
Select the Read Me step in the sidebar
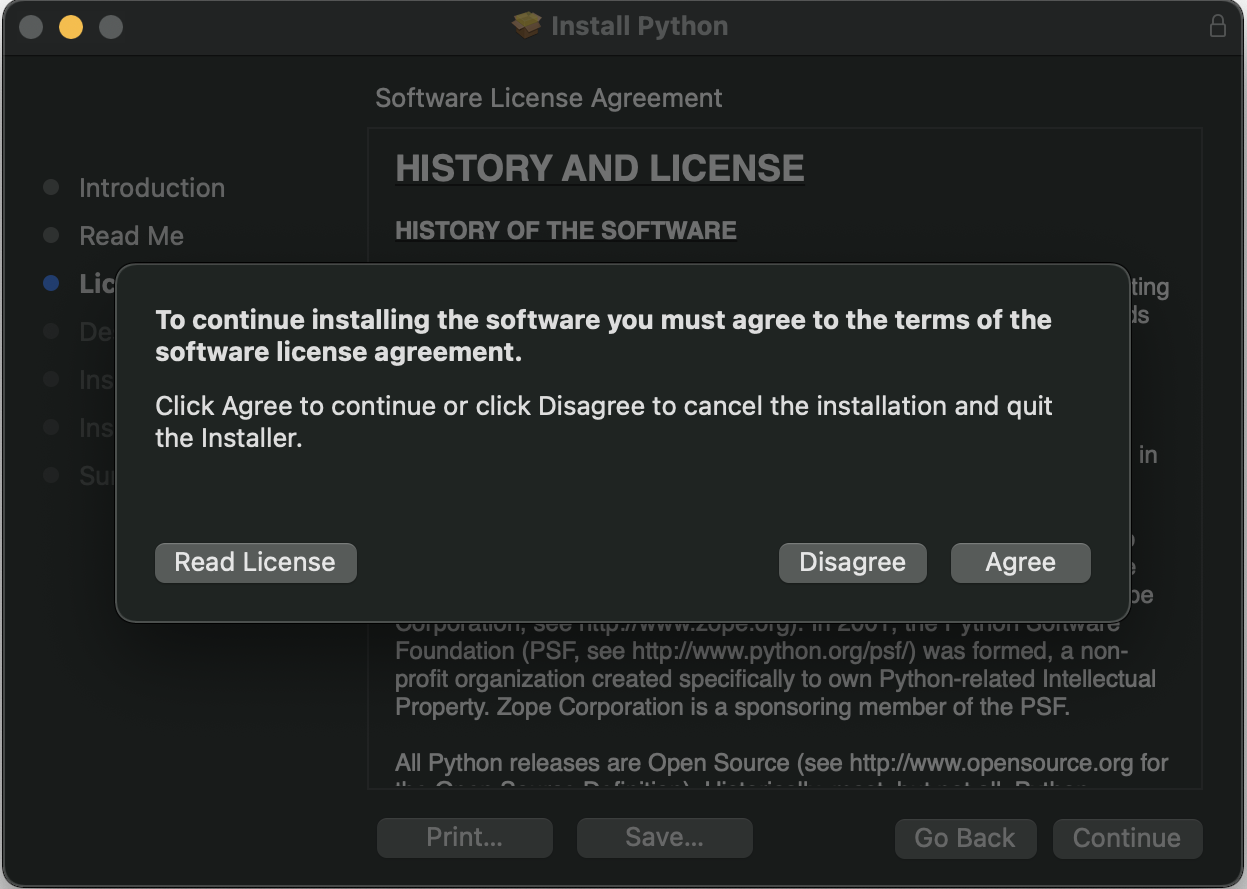point(132,236)
